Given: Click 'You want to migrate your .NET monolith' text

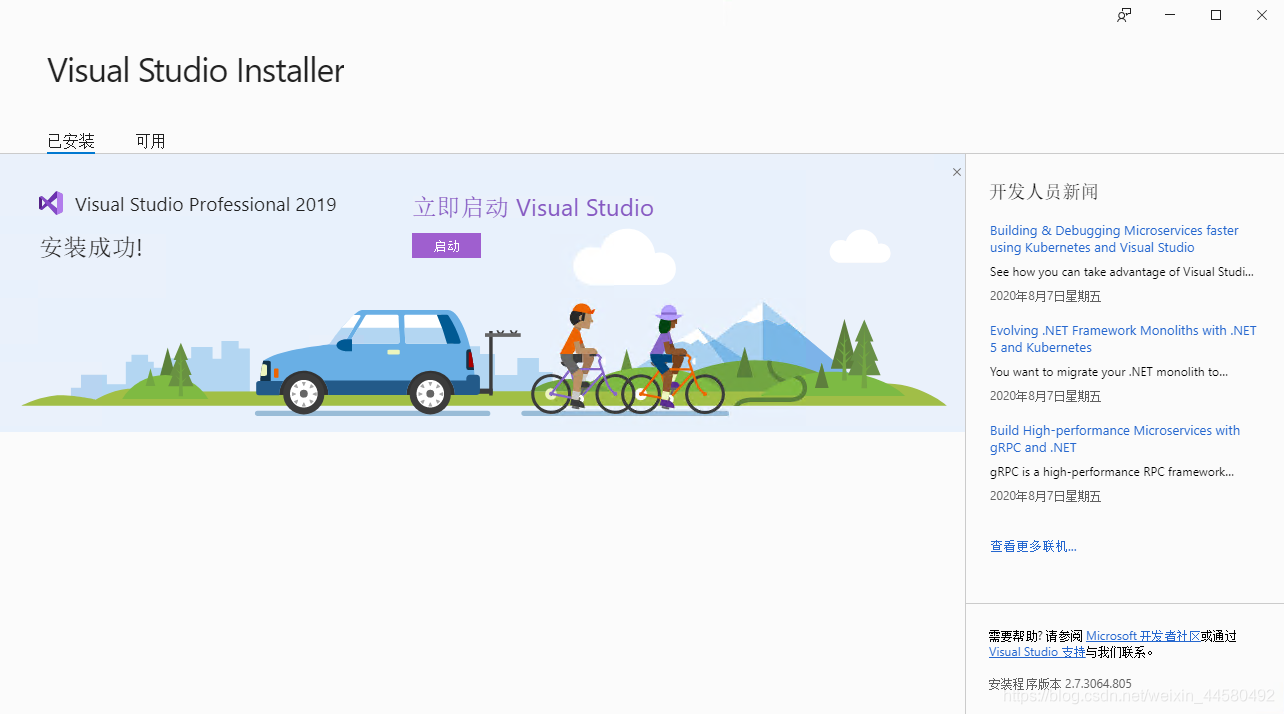Looking at the screenshot, I should 1109,372.
